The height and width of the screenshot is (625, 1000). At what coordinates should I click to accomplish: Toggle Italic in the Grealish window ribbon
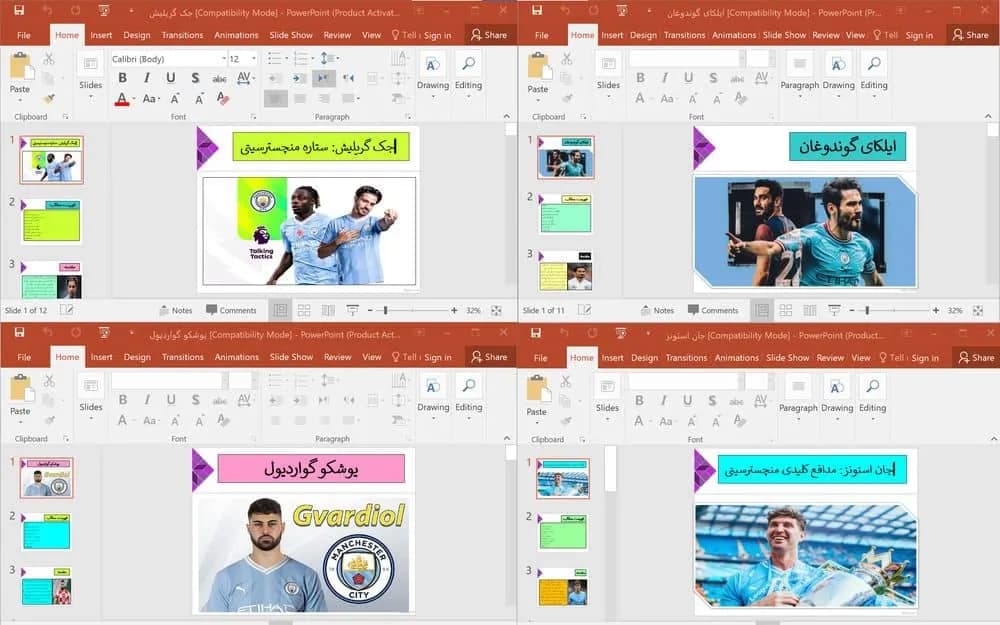(x=147, y=78)
